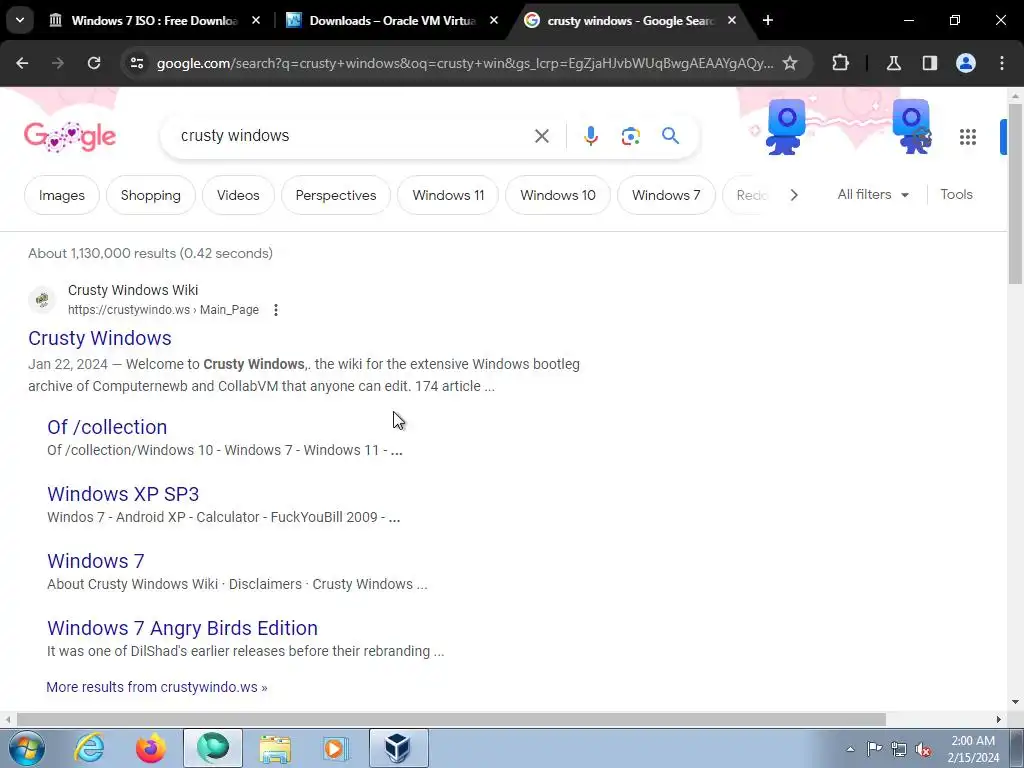Screen dimensions: 1024x768
Task: Close the Downloads Oracle VM VirtualBox tab
Action: pyautogui.click(x=494, y=20)
